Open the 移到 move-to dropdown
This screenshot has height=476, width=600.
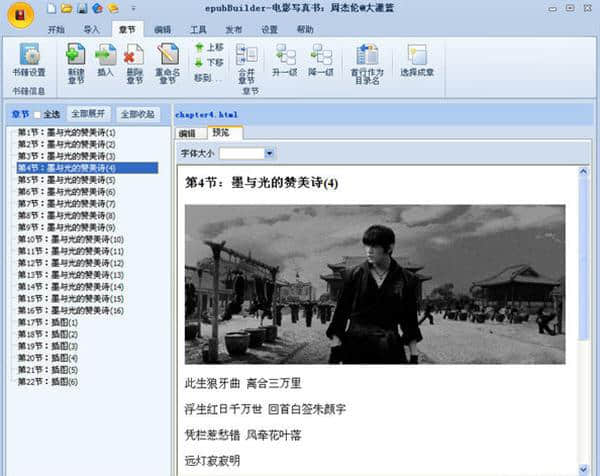click(x=210, y=77)
